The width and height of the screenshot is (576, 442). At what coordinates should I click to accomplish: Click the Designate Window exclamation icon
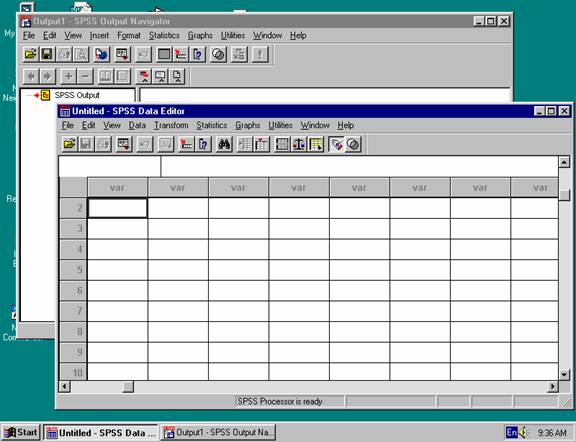[260, 54]
